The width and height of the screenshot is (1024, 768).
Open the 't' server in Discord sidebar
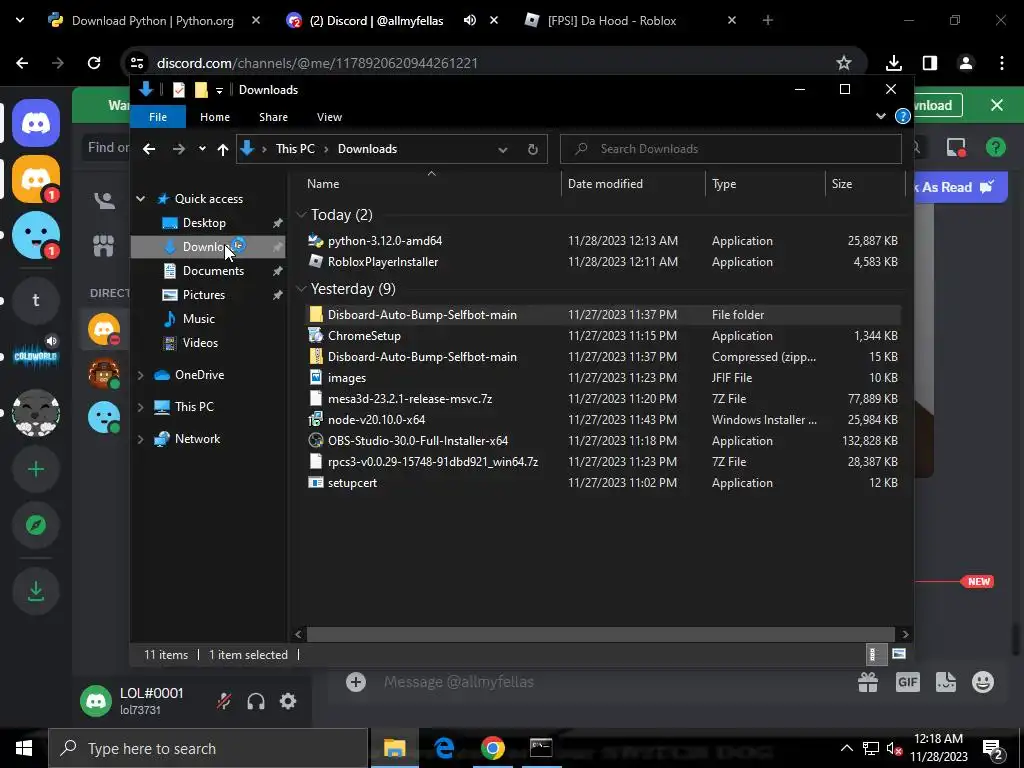36,300
